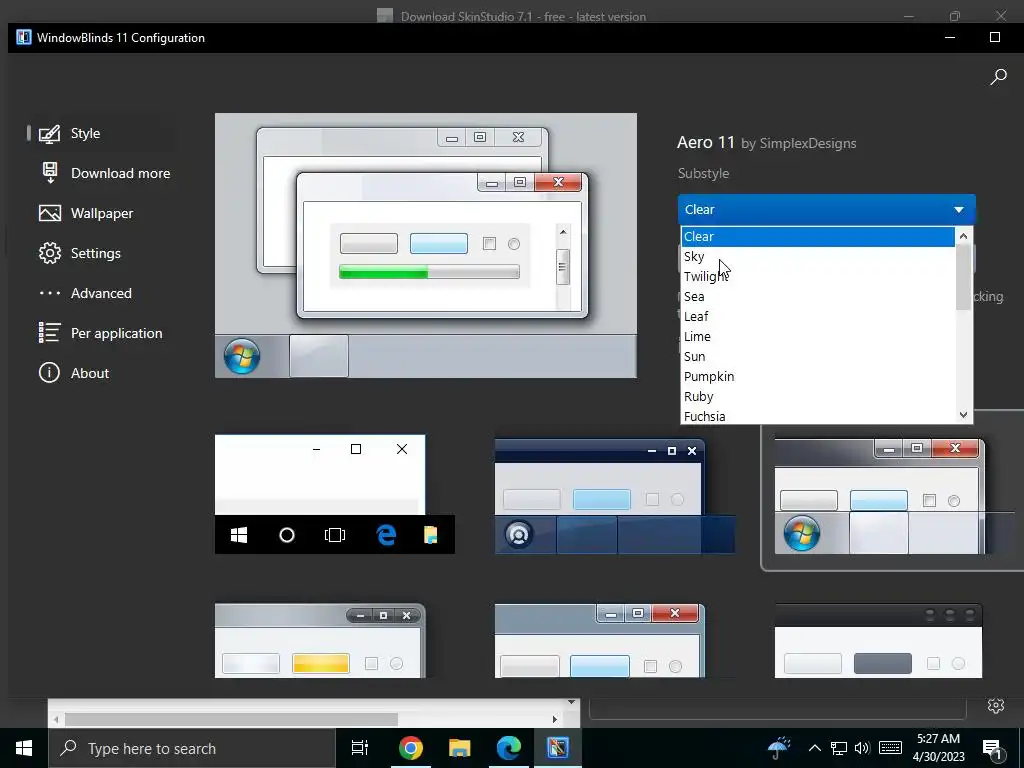Select the highlighted Aero 11 skin thumbnail
This screenshot has height=768, width=1024.
tap(892, 496)
